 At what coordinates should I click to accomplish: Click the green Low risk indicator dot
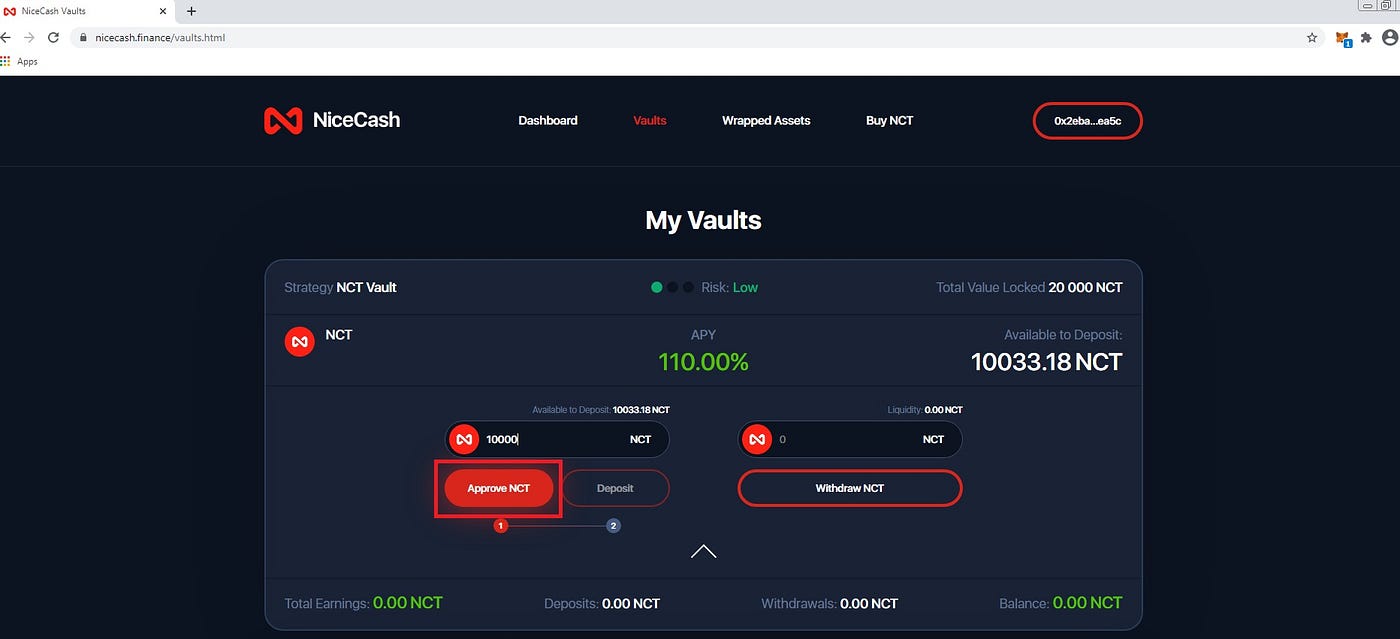(x=657, y=287)
